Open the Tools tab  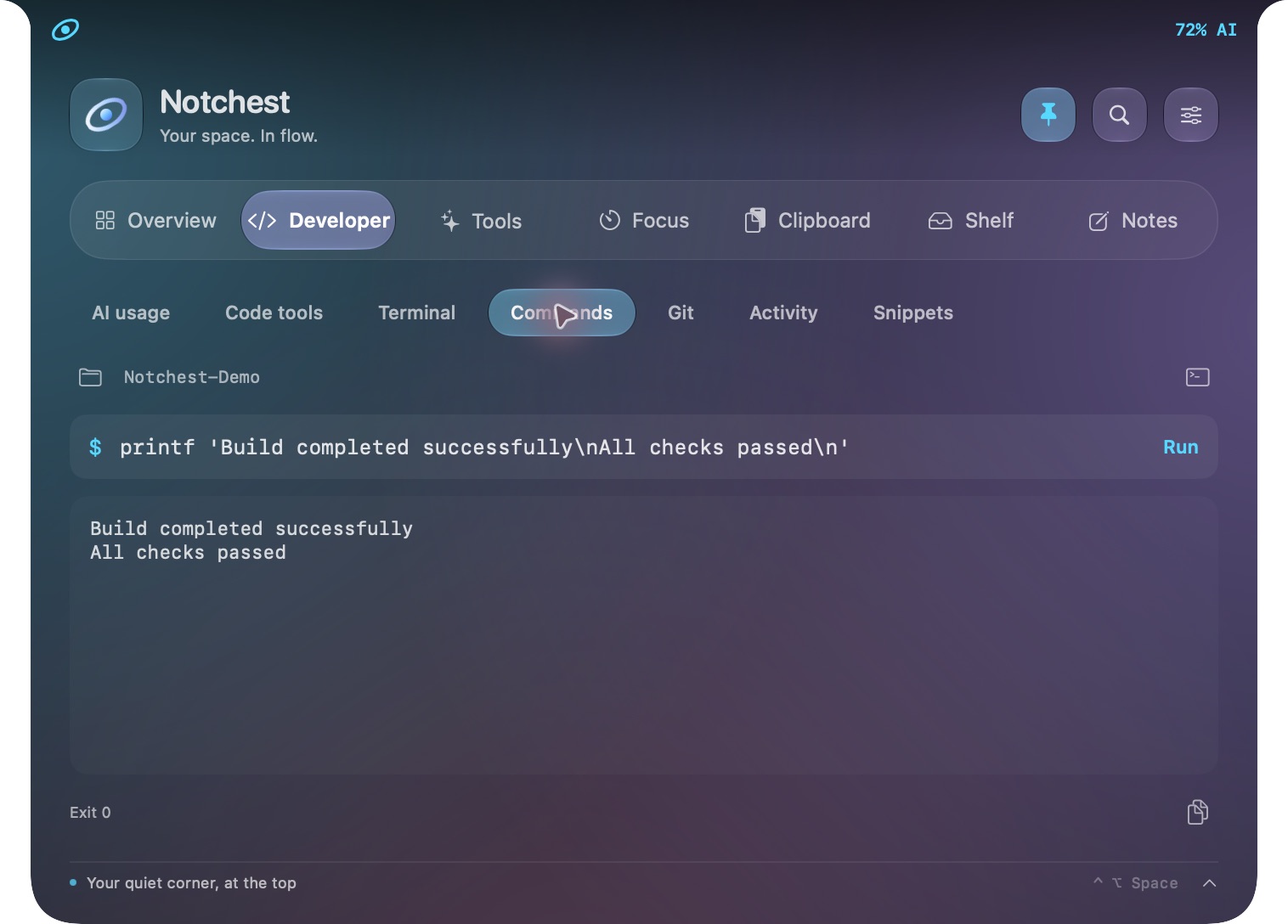[x=481, y=221]
